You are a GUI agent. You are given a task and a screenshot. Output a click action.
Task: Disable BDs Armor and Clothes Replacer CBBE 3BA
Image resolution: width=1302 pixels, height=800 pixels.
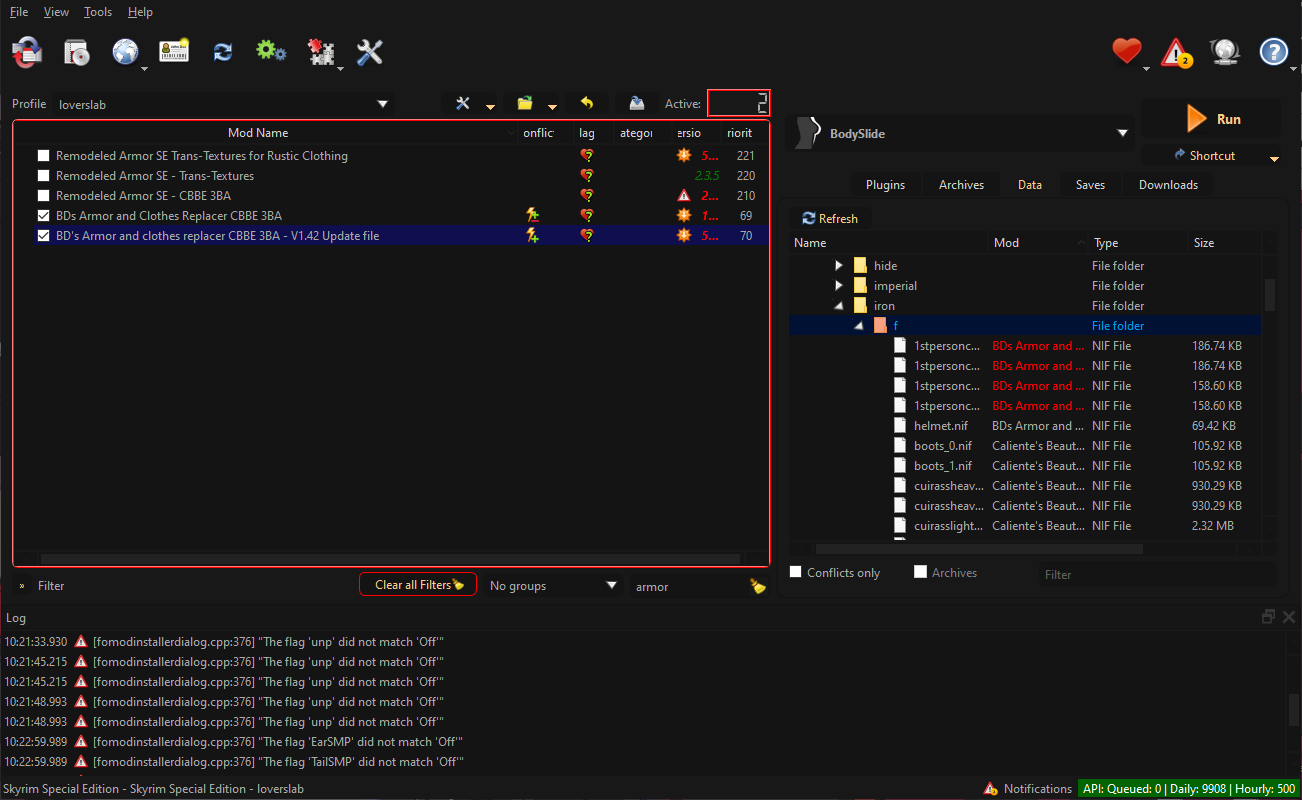click(x=43, y=216)
